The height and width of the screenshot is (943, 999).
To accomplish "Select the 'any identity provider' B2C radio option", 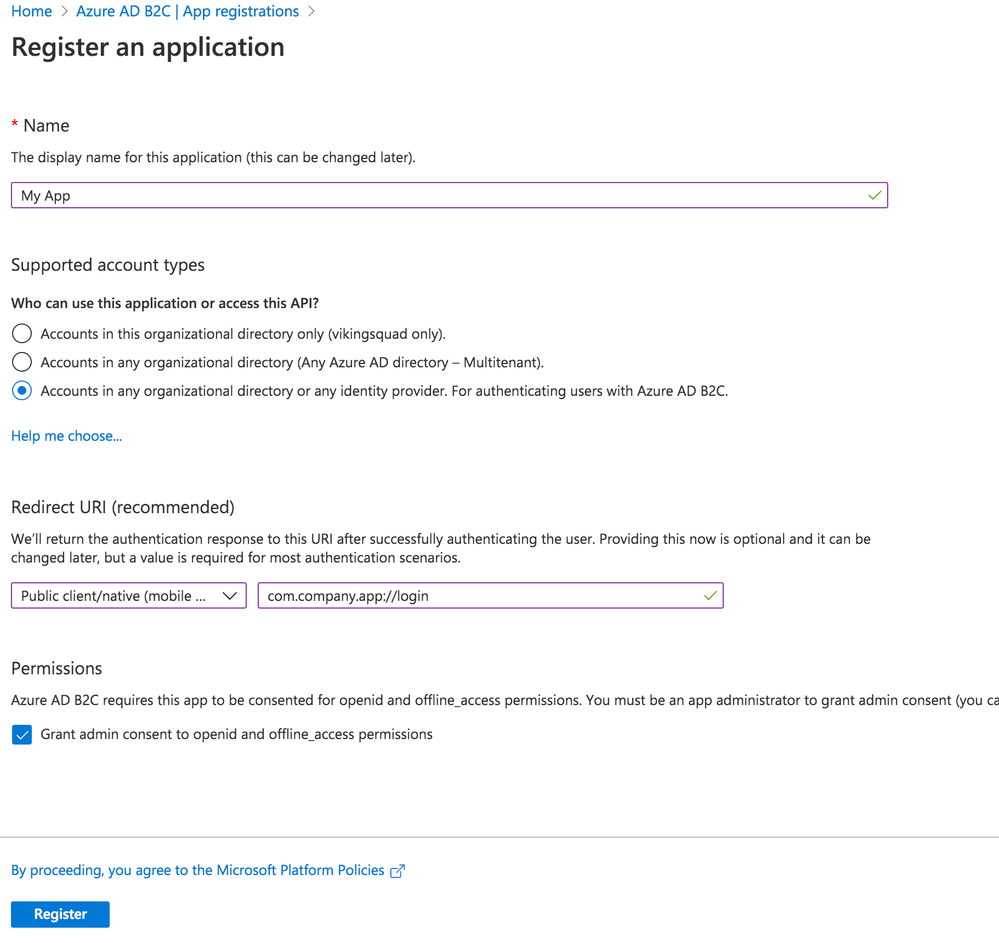I will coord(22,391).
